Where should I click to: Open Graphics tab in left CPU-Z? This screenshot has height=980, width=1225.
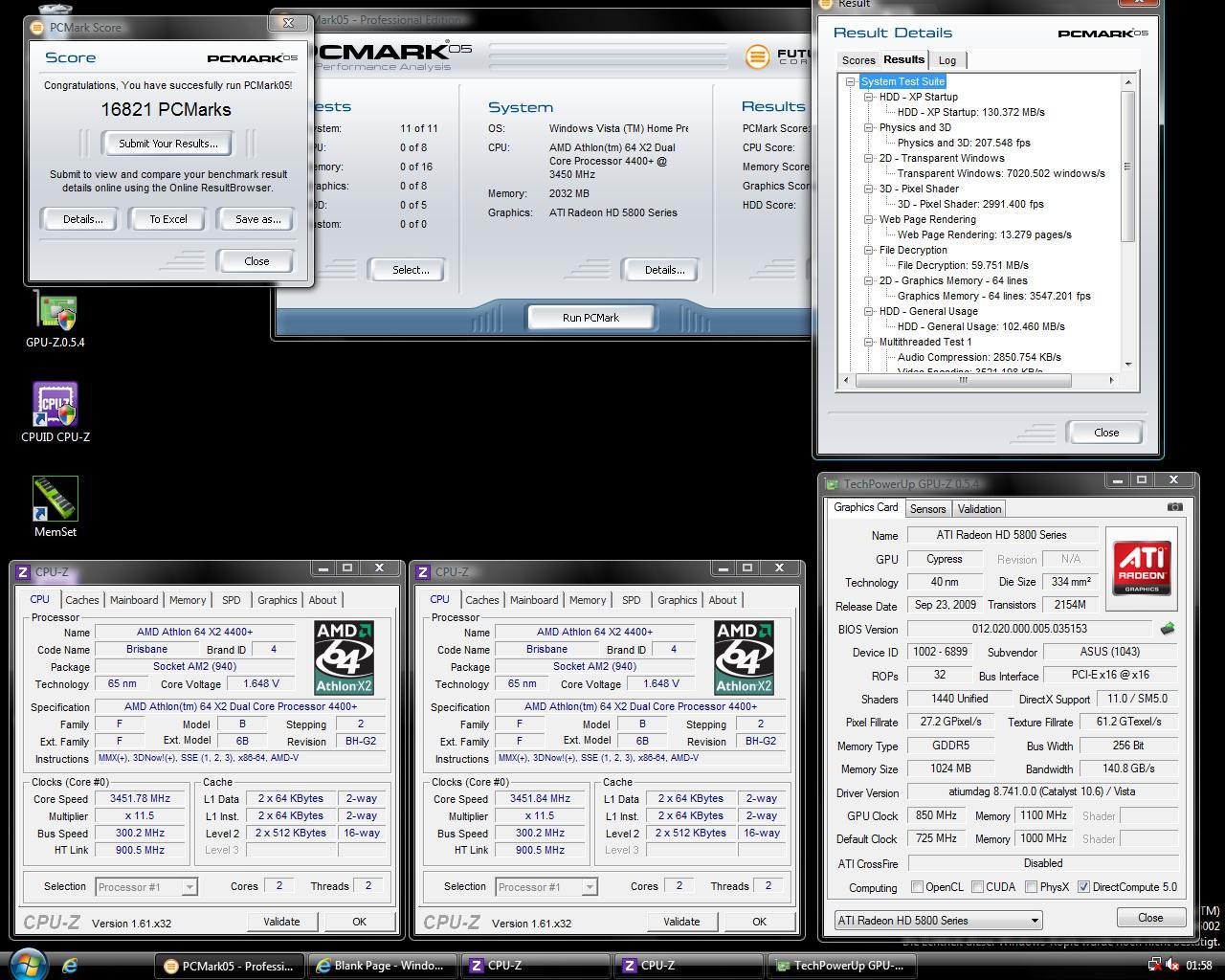coord(277,600)
